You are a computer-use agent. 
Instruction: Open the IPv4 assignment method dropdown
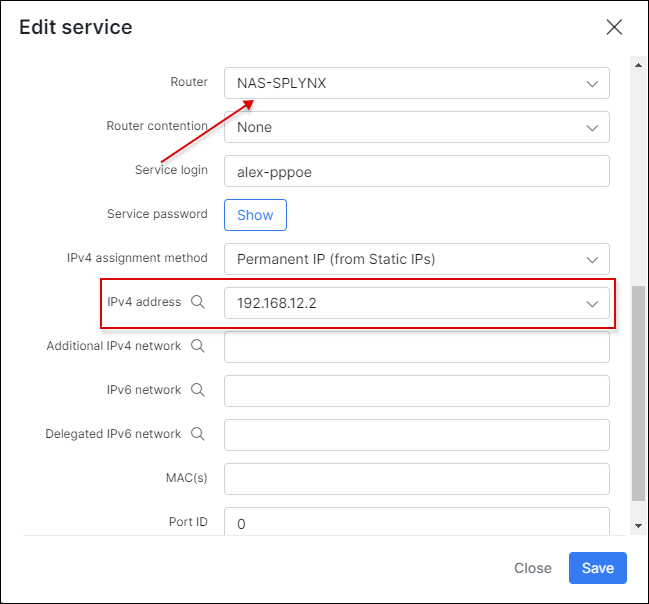pos(416,259)
